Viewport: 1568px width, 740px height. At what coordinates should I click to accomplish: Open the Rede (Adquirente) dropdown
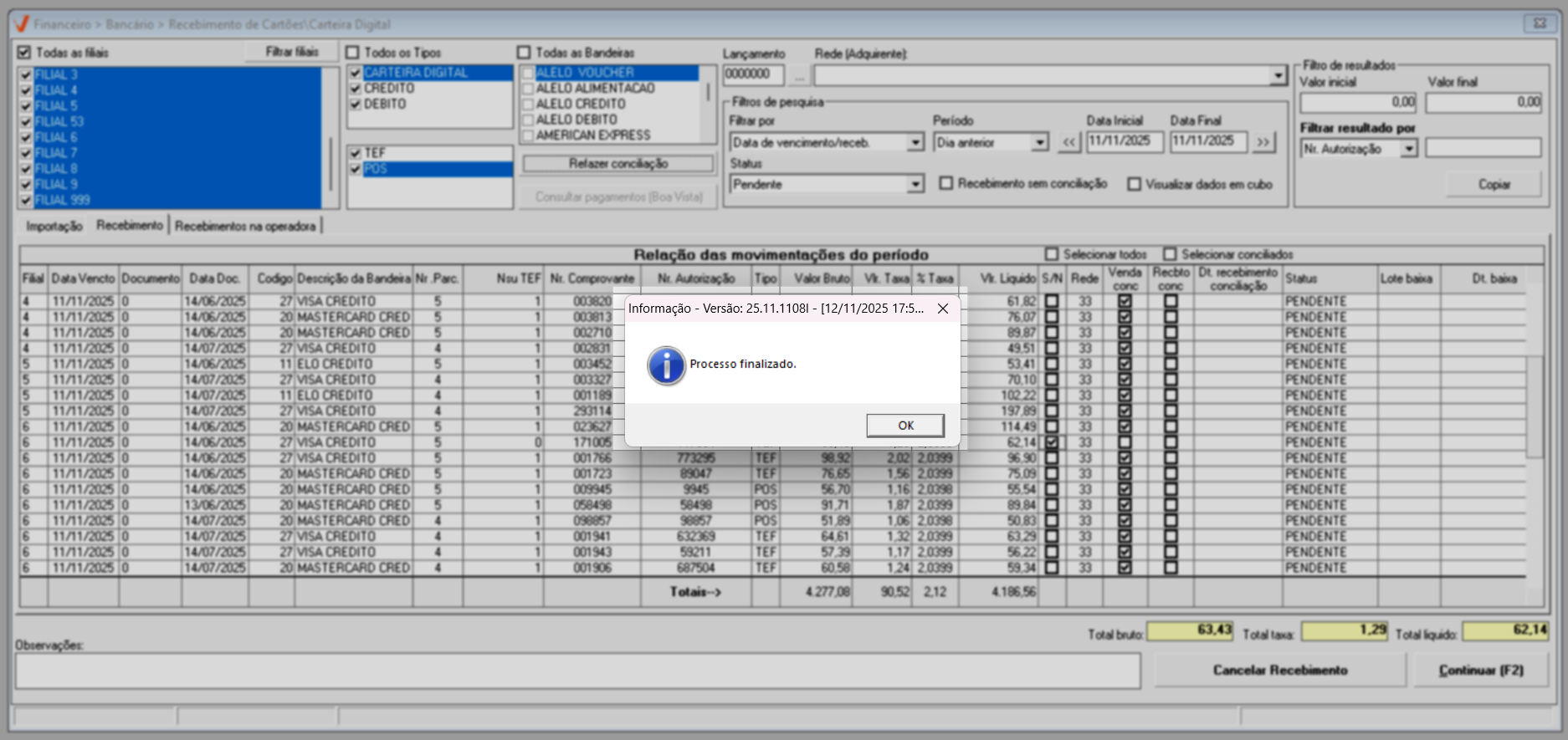point(1278,75)
